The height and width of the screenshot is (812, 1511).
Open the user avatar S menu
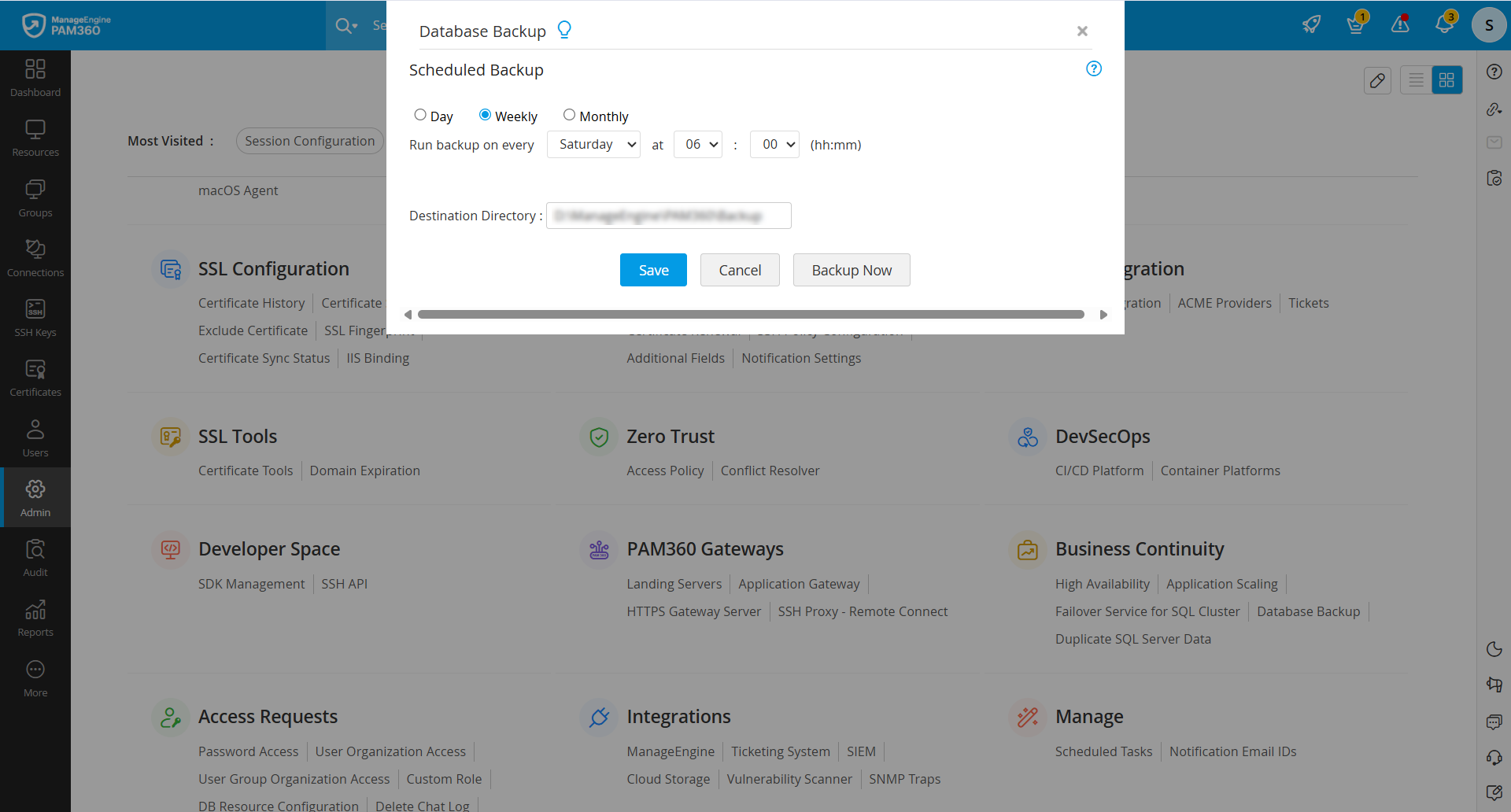coord(1489,25)
